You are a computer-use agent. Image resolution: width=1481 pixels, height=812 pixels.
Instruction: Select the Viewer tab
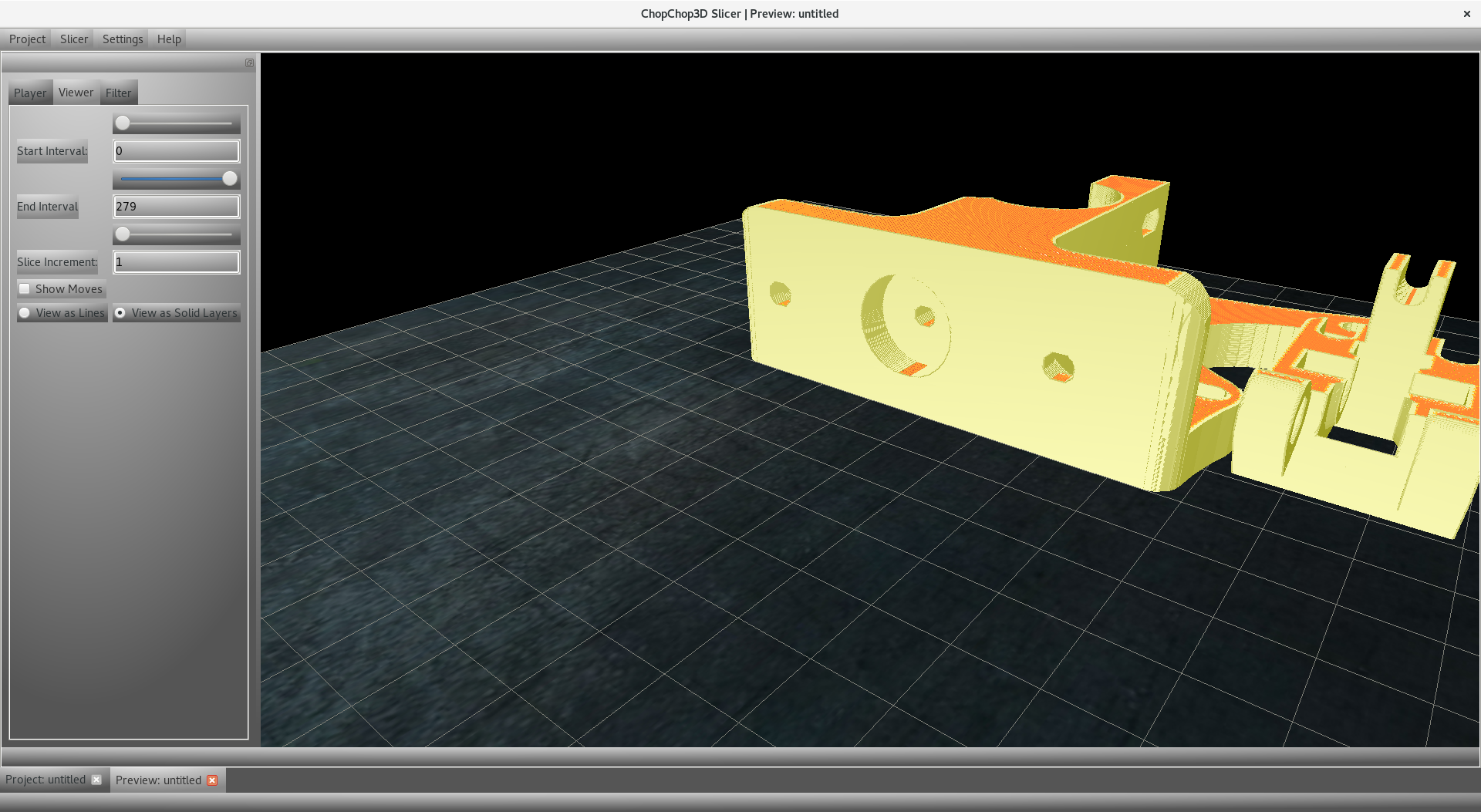tap(76, 93)
